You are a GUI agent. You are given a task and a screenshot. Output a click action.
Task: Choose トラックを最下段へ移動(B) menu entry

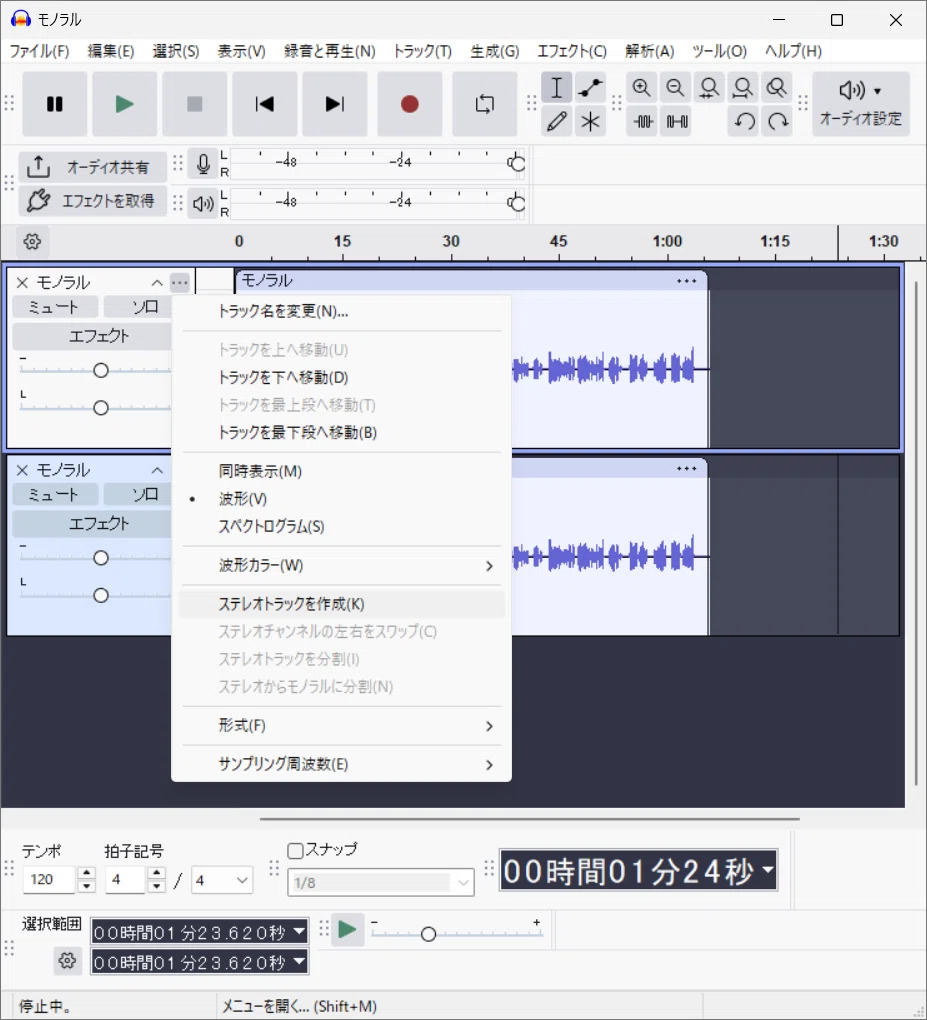(x=342, y=433)
